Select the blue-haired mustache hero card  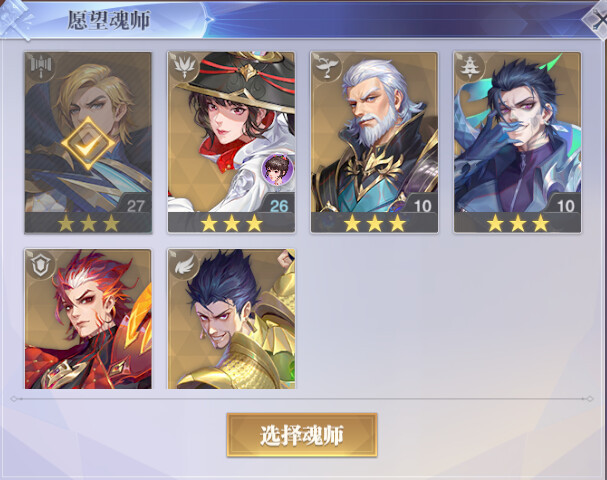pyautogui.click(x=518, y=142)
